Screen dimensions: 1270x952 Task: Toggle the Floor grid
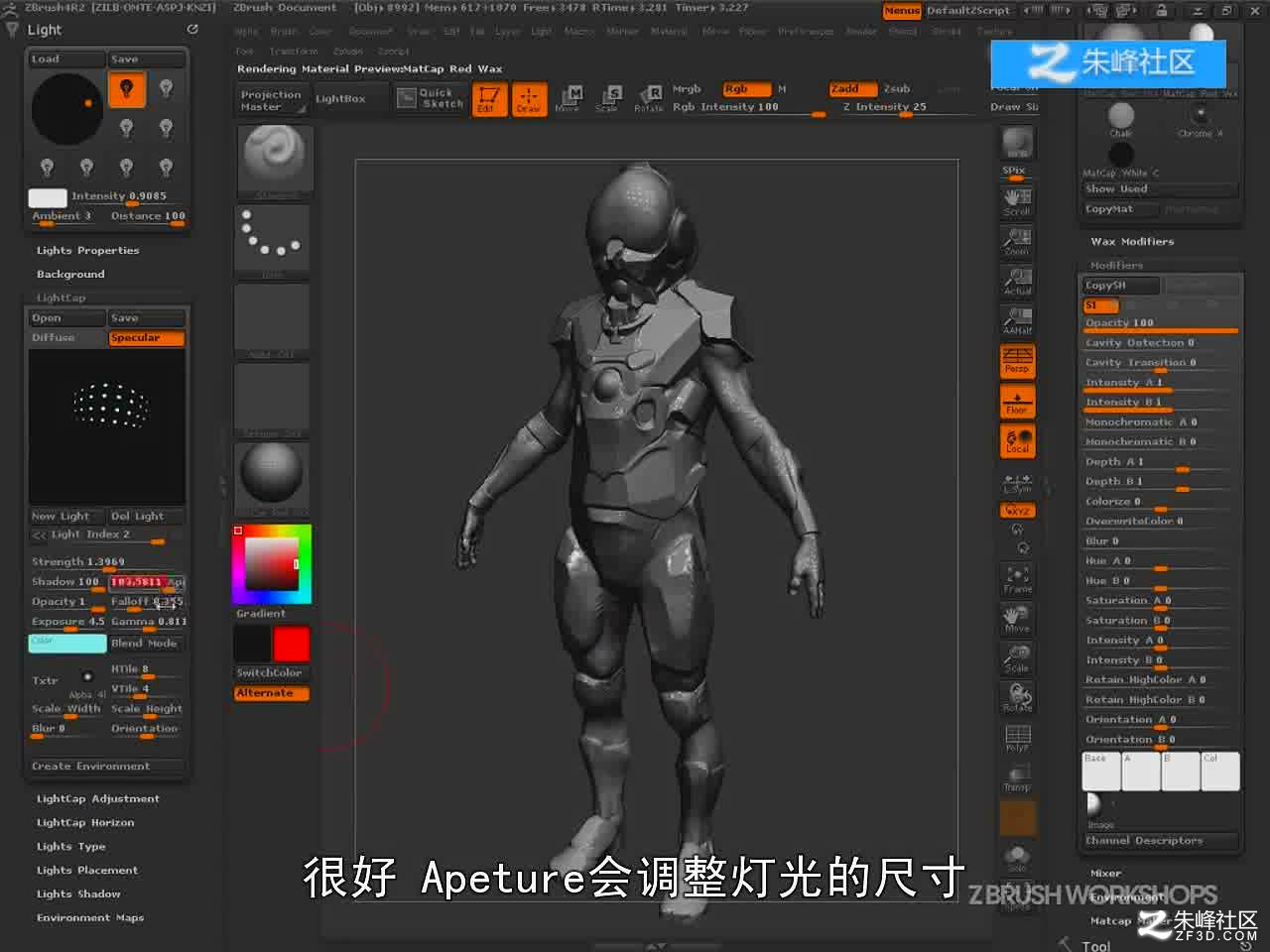[x=1017, y=401]
